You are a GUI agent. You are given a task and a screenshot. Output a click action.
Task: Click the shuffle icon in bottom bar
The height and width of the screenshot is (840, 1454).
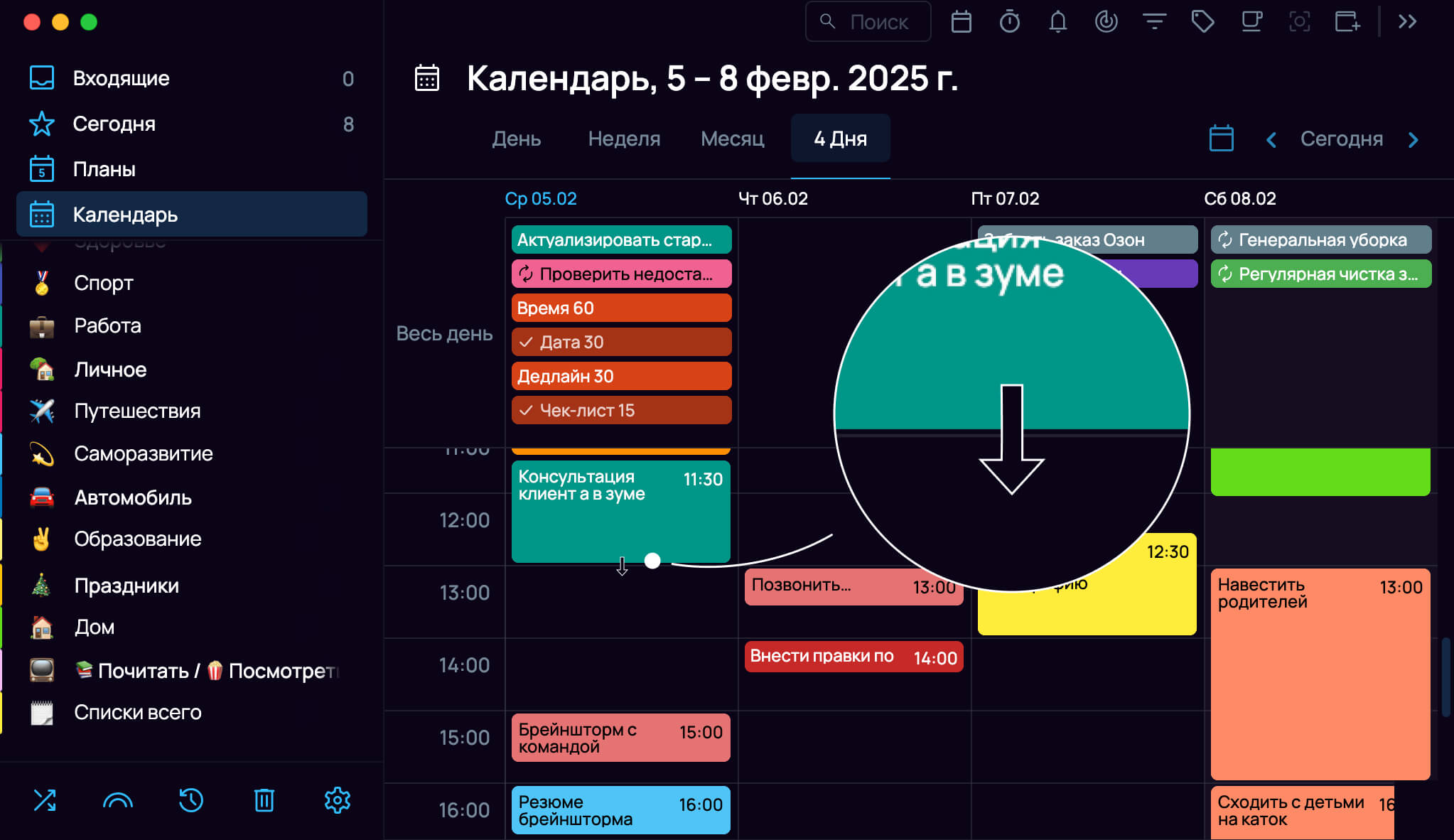pyautogui.click(x=45, y=800)
